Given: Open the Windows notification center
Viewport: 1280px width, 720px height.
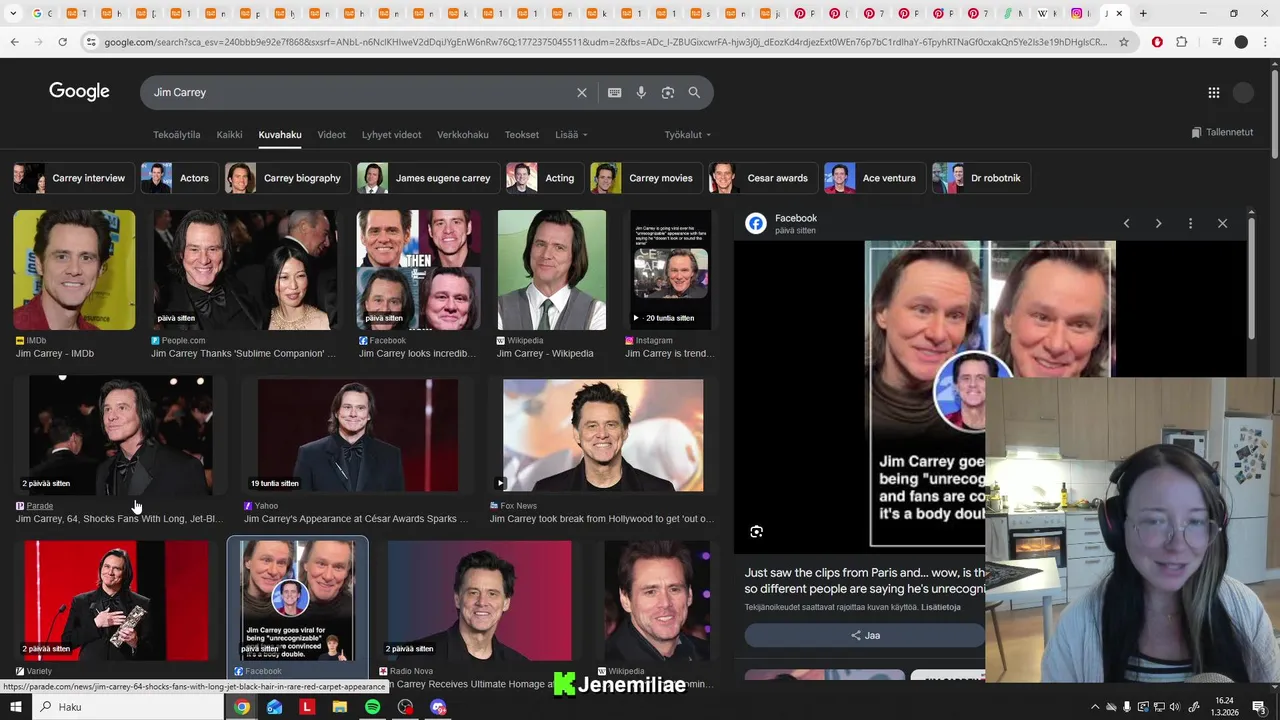Looking at the screenshot, I should [x=1258, y=707].
